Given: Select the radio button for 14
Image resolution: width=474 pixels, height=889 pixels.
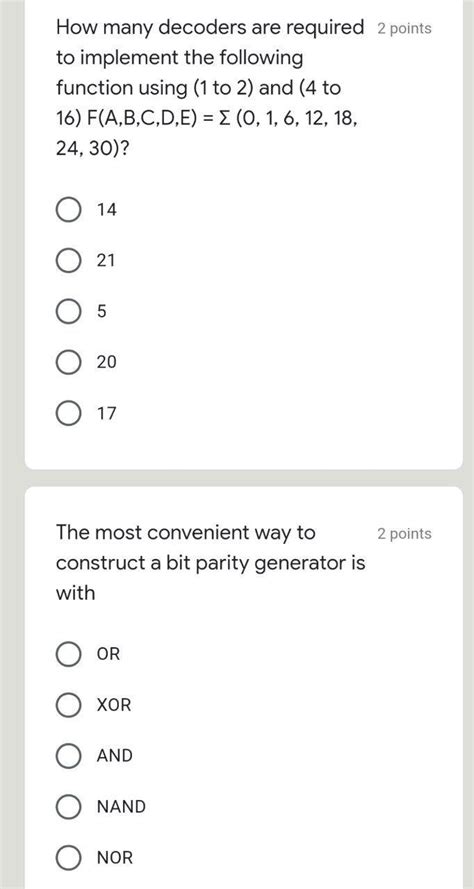Looking at the screenshot, I should click(x=68, y=210).
